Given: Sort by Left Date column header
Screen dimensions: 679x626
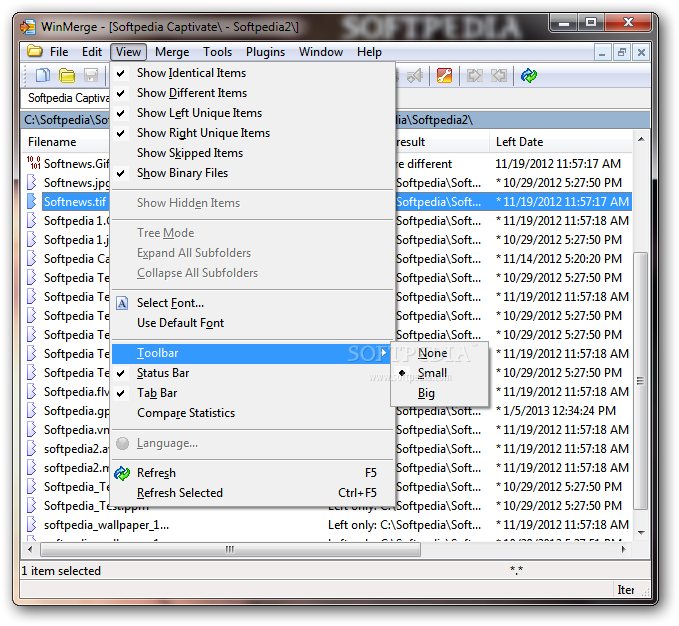Looking at the screenshot, I should 561,142.
